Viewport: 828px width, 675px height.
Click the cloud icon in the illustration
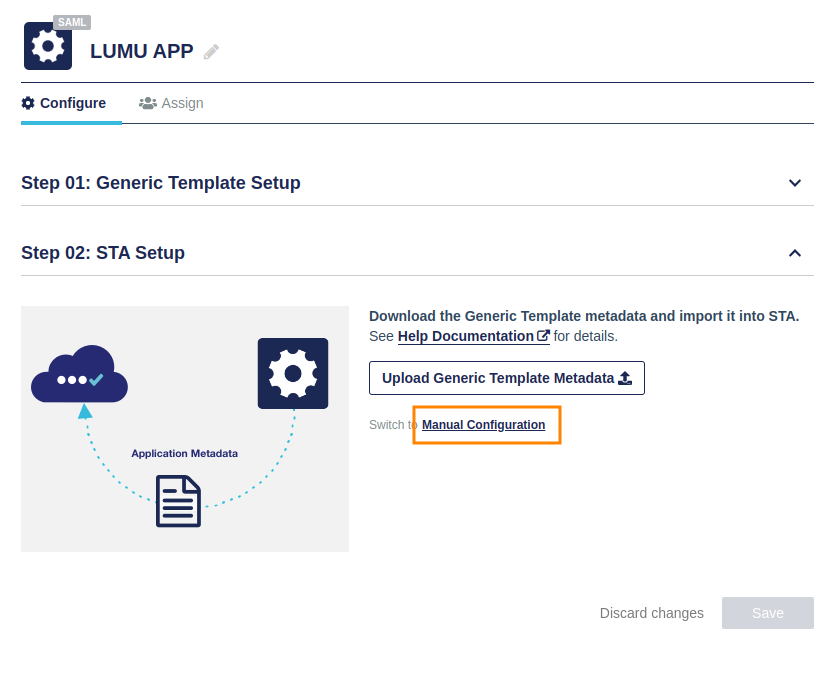click(x=79, y=374)
